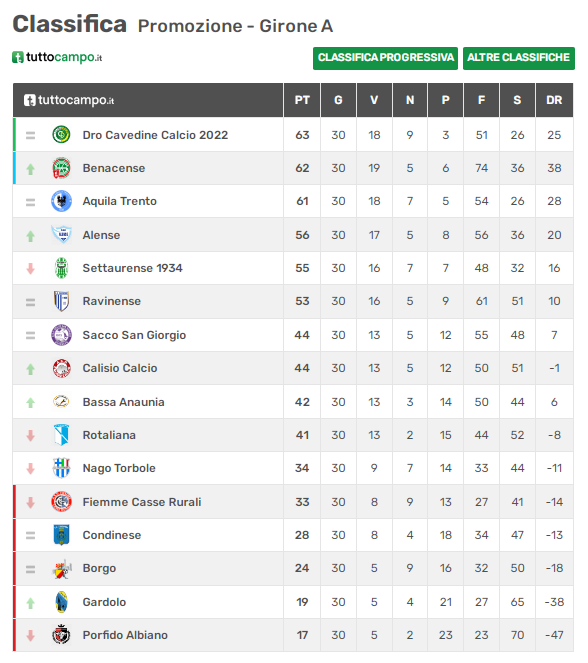588x663 pixels.
Task: Click the green up arrow beside Benacense
Action: click(30, 170)
